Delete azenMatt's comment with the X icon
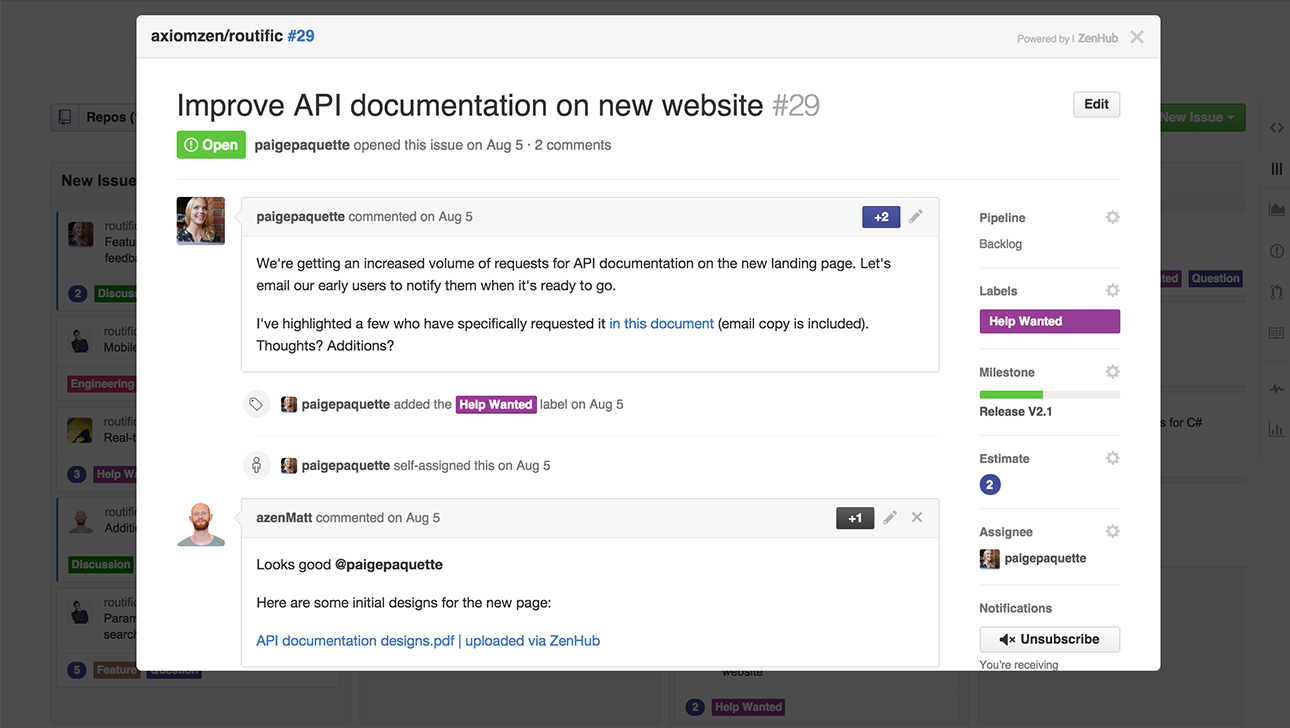 point(917,517)
